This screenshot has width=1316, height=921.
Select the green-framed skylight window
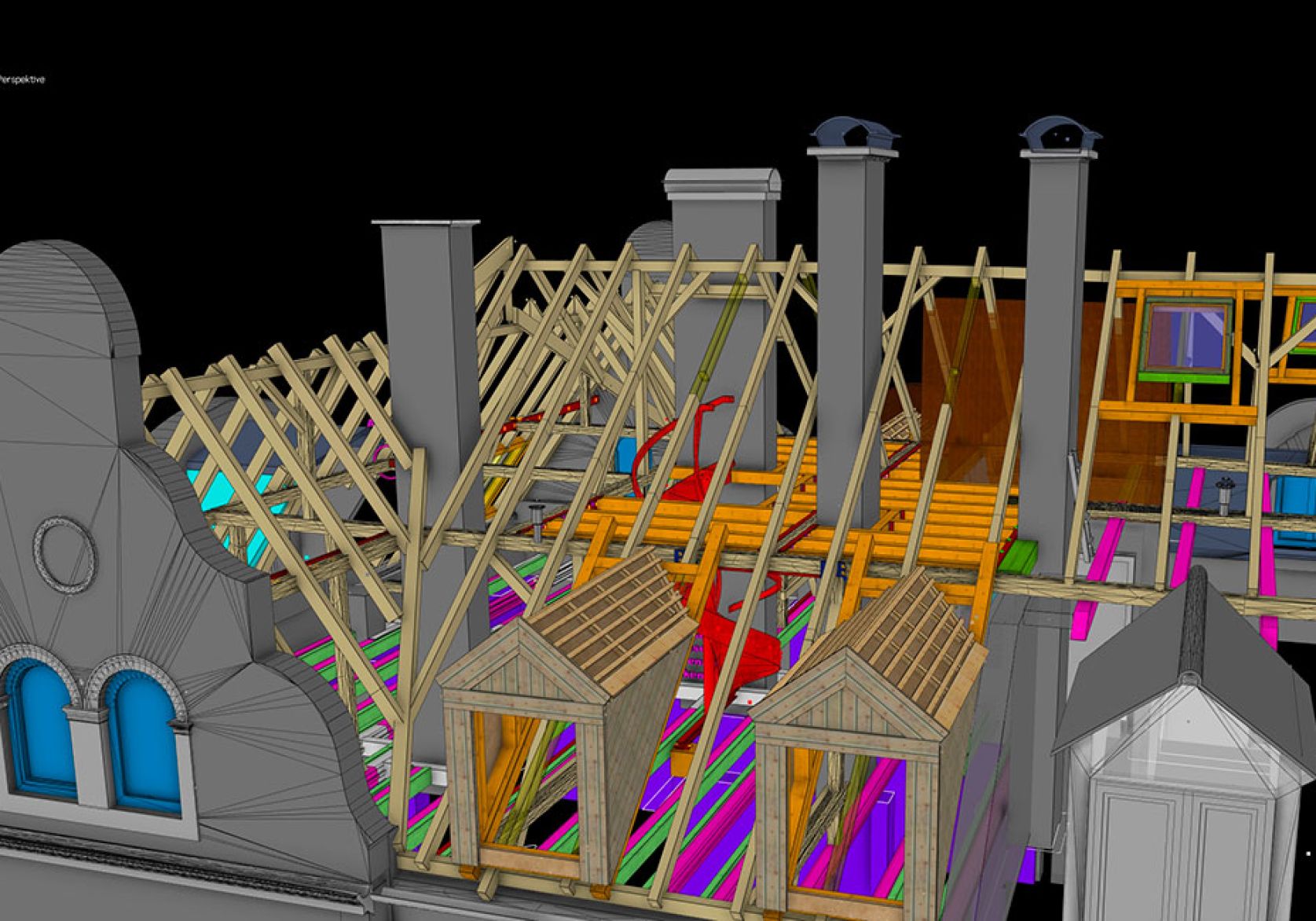coord(1187,336)
